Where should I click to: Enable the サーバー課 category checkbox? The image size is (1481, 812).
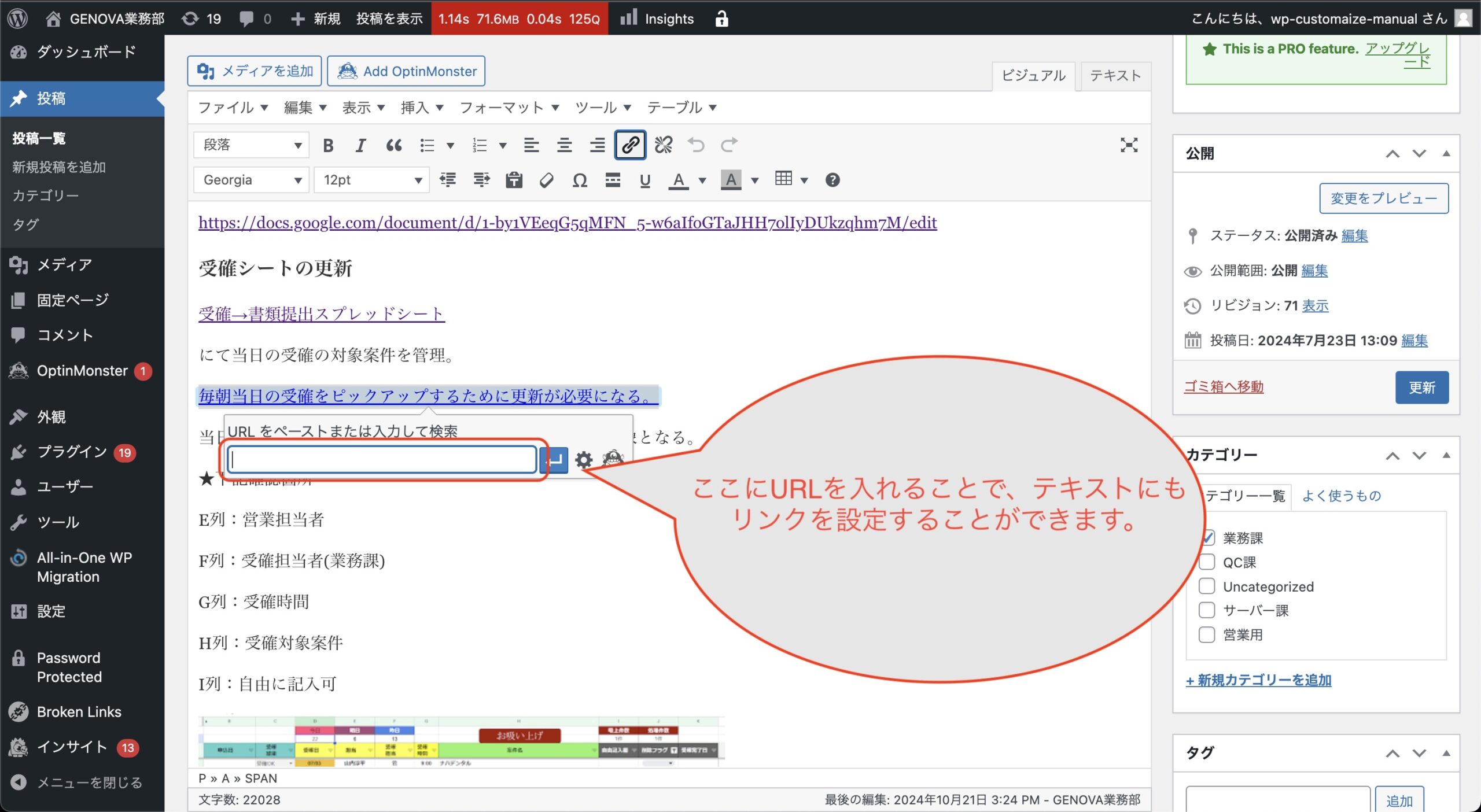1206,610
